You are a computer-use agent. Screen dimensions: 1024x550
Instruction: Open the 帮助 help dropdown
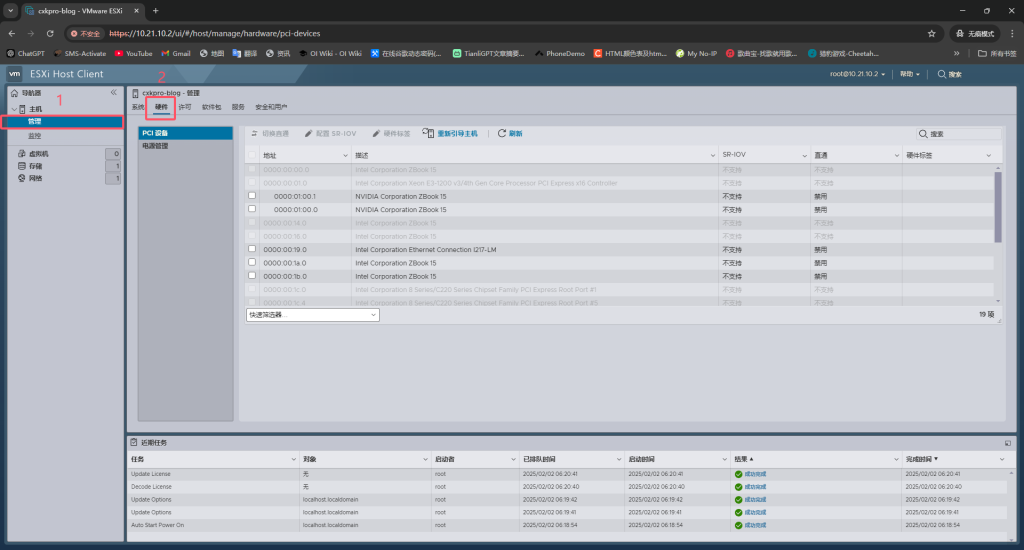click(x=910, y=74)
